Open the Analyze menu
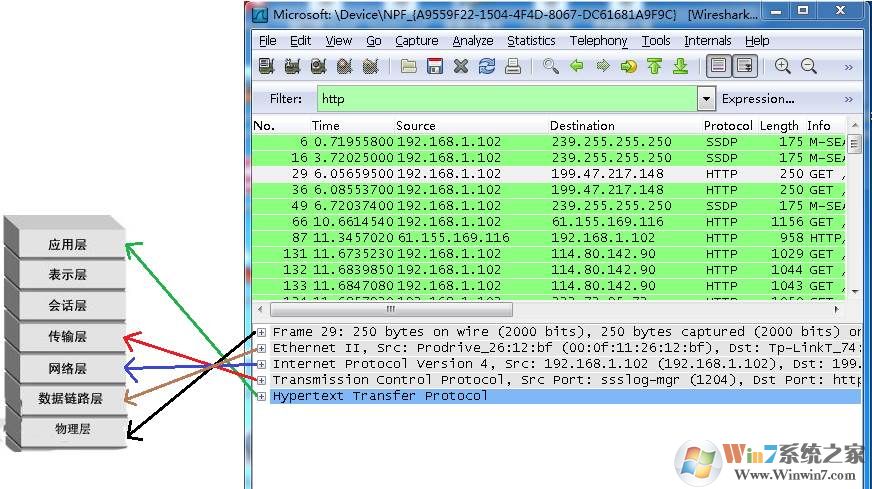The width and height of the screenshot is (872, 489). pyautogui.click(x=473, y=41)
